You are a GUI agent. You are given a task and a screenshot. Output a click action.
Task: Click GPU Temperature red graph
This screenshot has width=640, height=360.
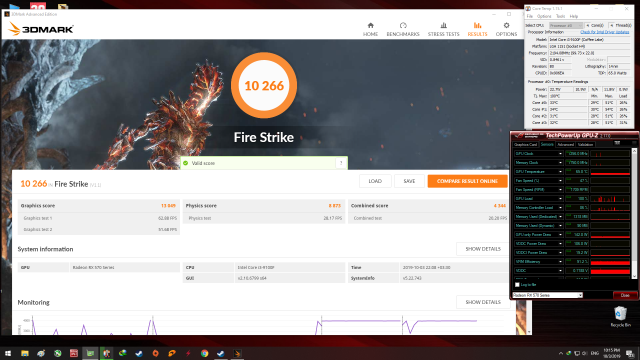[x=610, y=172]
